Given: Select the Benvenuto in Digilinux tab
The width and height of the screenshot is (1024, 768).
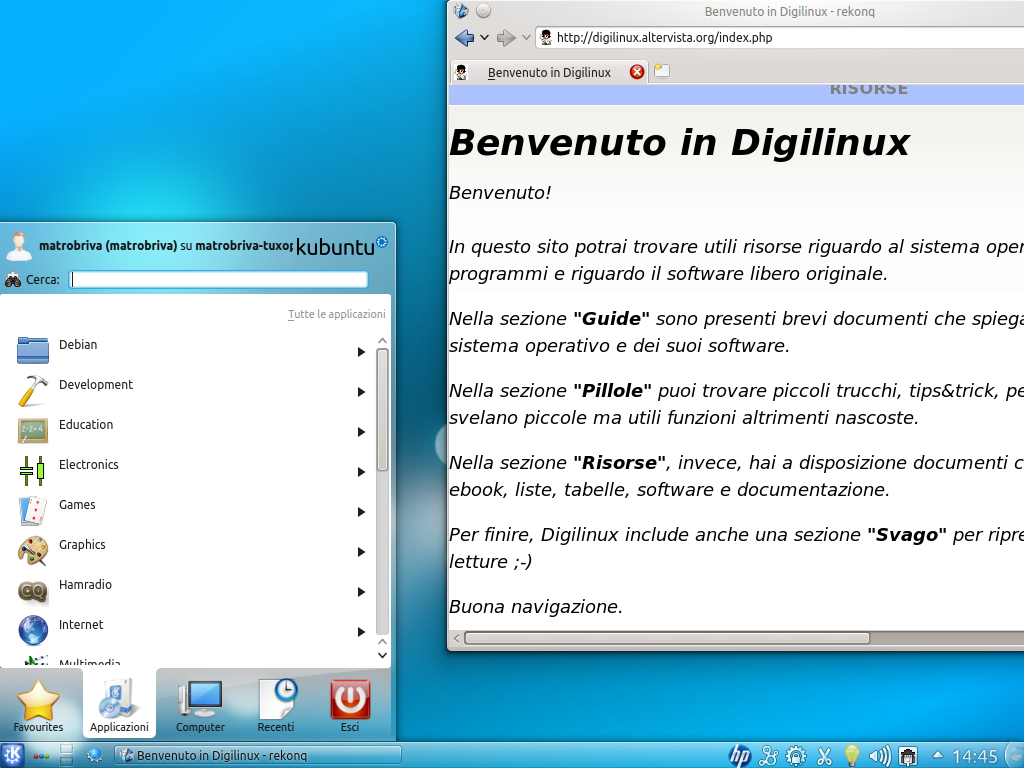Looking at the screenshot, I should (549, 72).
